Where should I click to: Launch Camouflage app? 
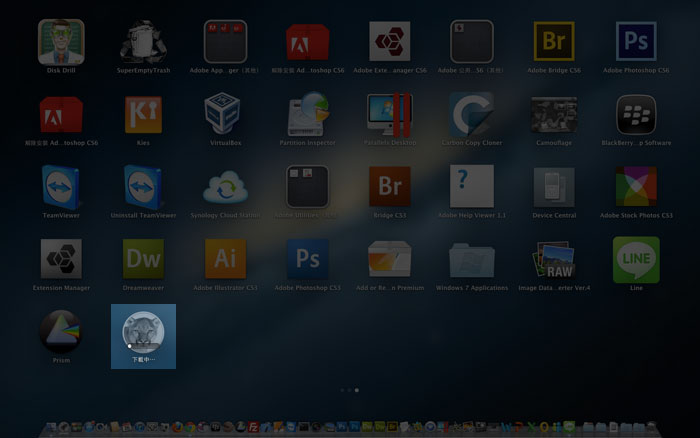(554, 115)
